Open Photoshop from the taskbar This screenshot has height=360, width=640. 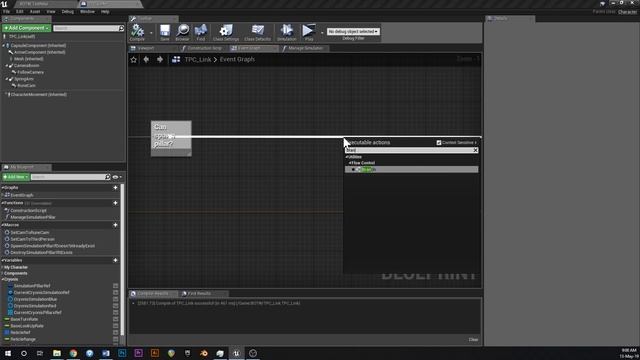pyautogui.click(x=122, y=353)
